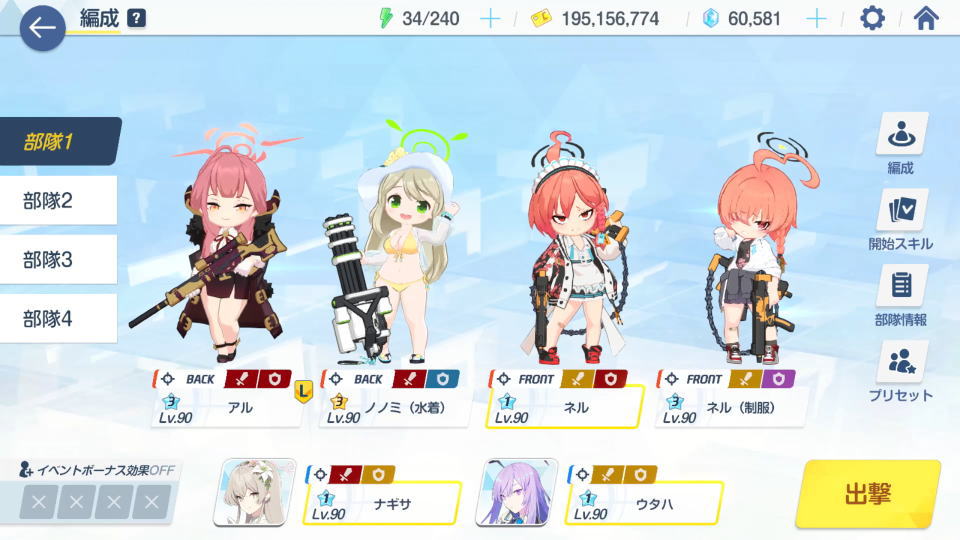Open the 編成 formation icon
The width and height of the screenshot is (960, 540).
901,134
